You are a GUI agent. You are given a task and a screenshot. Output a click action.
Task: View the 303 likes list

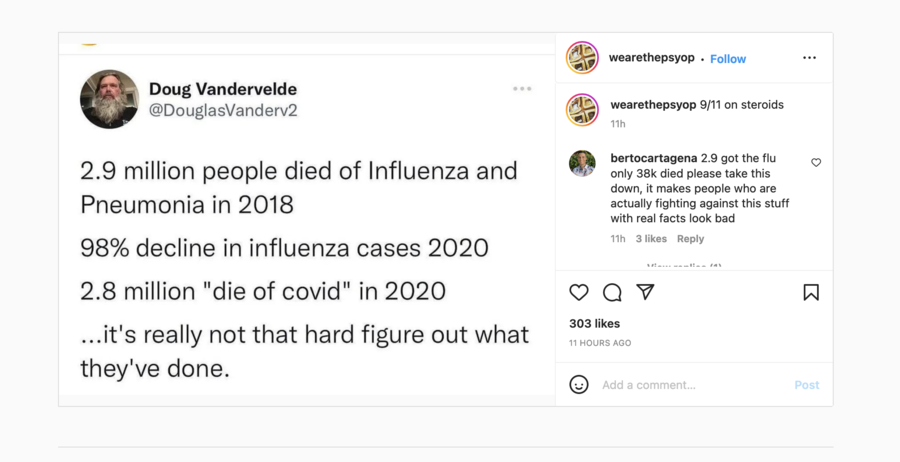[594, 324]
